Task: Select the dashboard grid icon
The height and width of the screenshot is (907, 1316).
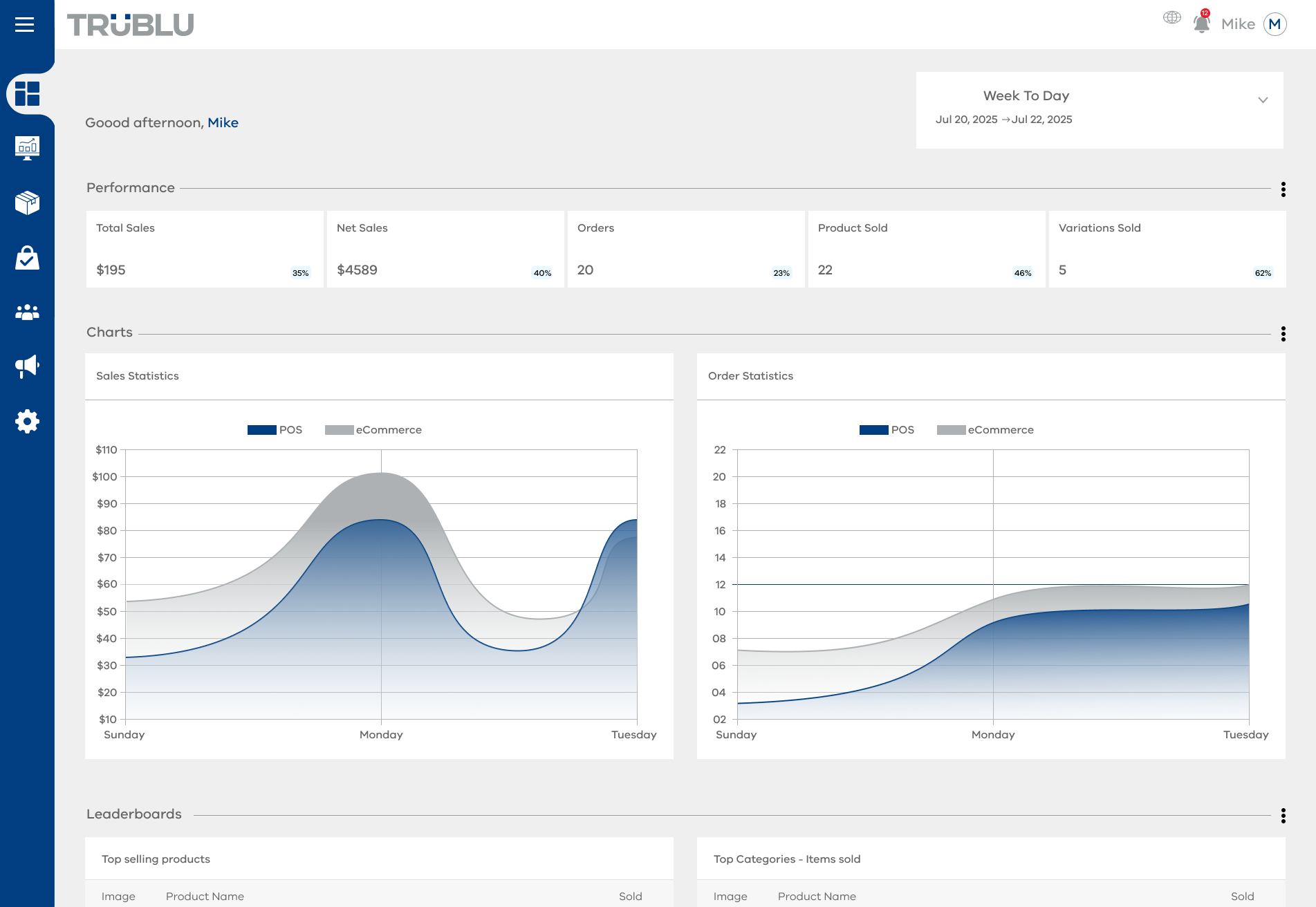Action: [28, 93]
